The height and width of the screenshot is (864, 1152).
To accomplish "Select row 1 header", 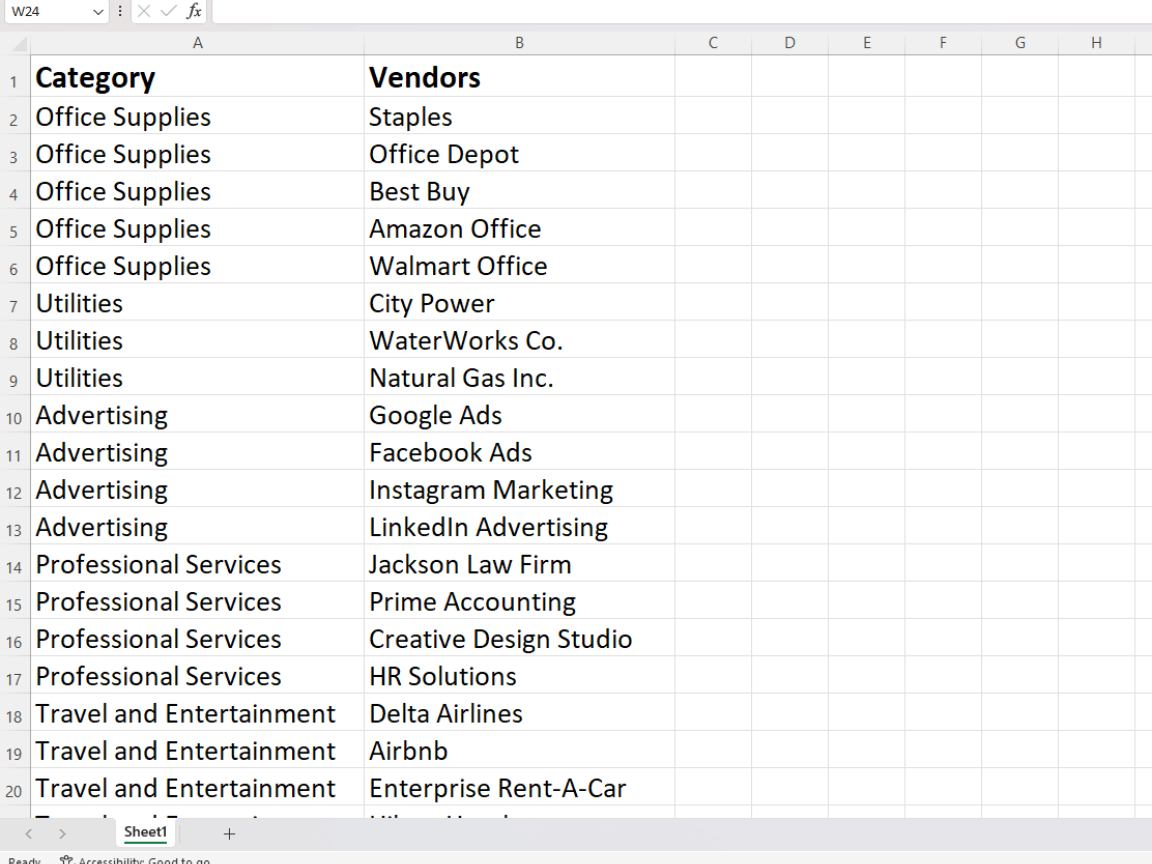I will pos(14,78).
